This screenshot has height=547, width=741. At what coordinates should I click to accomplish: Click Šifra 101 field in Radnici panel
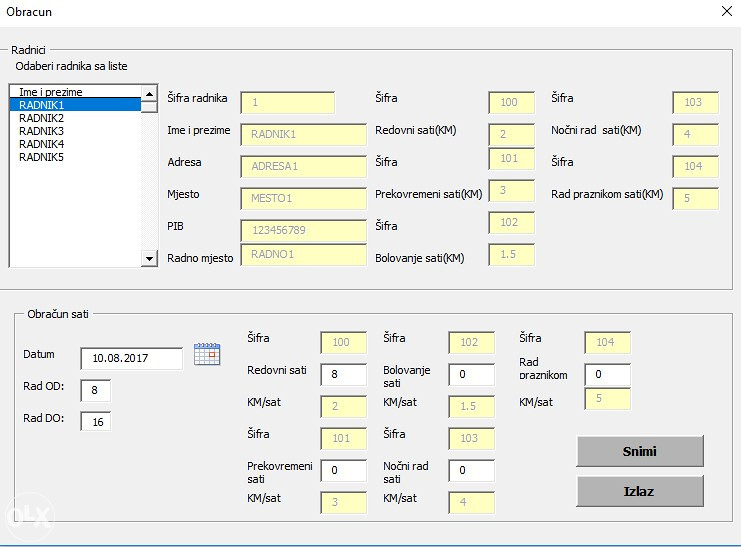(x=511, y=159)
